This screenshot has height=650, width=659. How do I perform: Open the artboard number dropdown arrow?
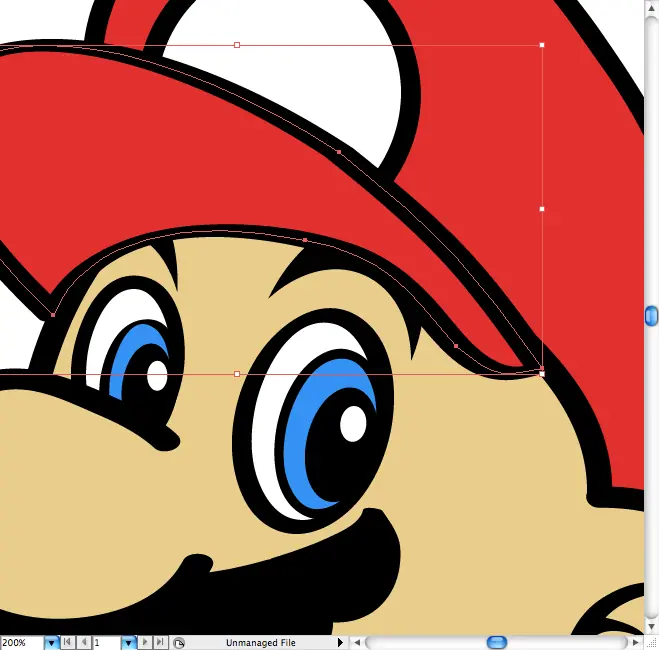click(129, 642)
